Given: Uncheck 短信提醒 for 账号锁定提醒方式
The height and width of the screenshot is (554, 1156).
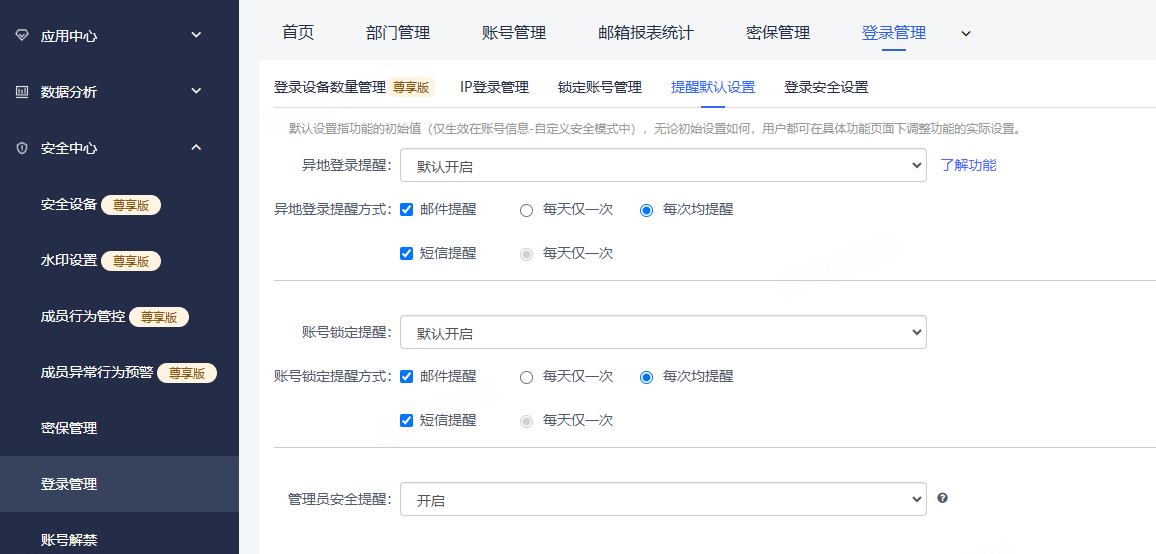Looking at the screenshot, I should 406,420.
